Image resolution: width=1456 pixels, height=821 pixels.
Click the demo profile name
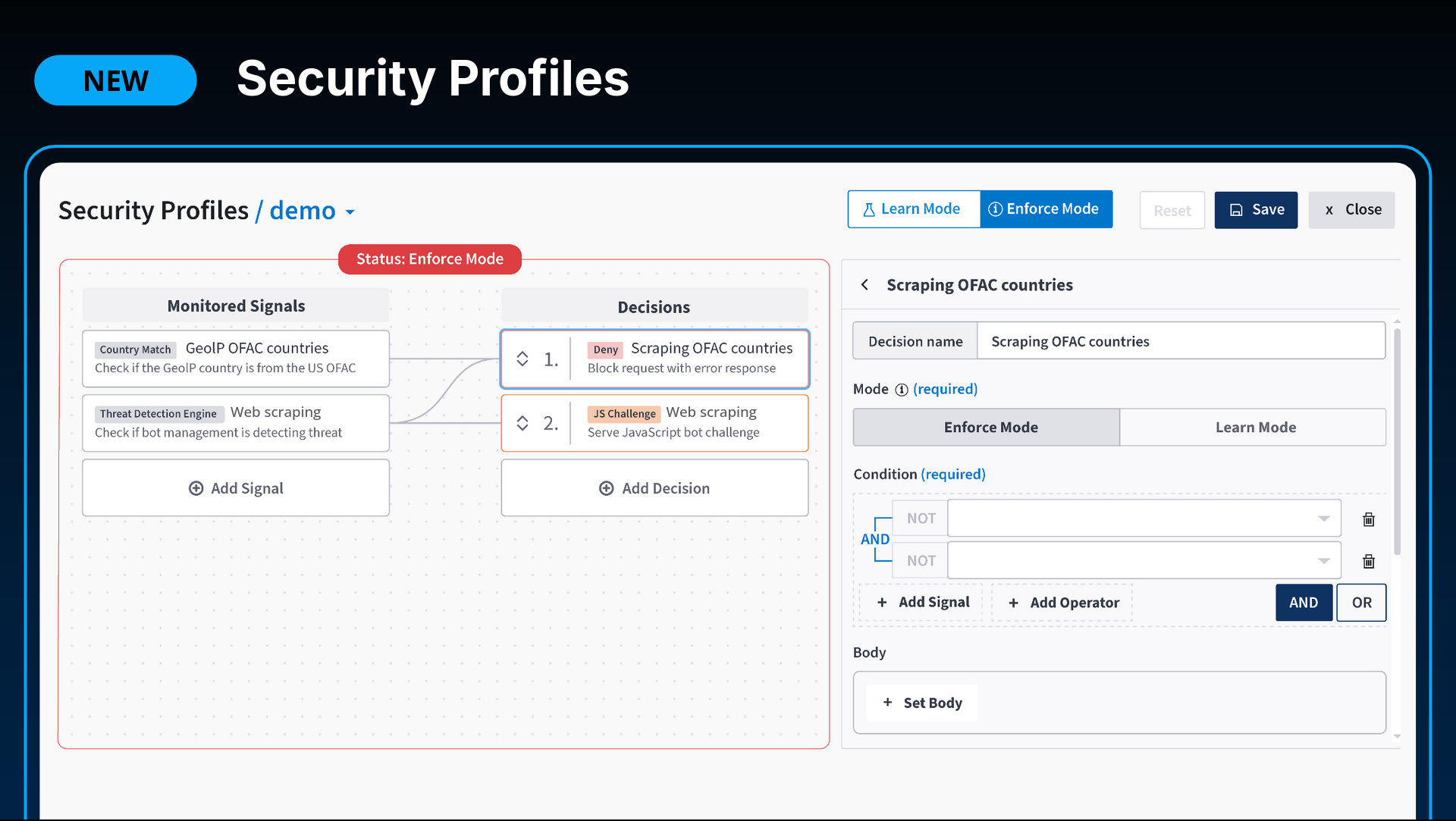pyautogui.click(x=303, y=211)
